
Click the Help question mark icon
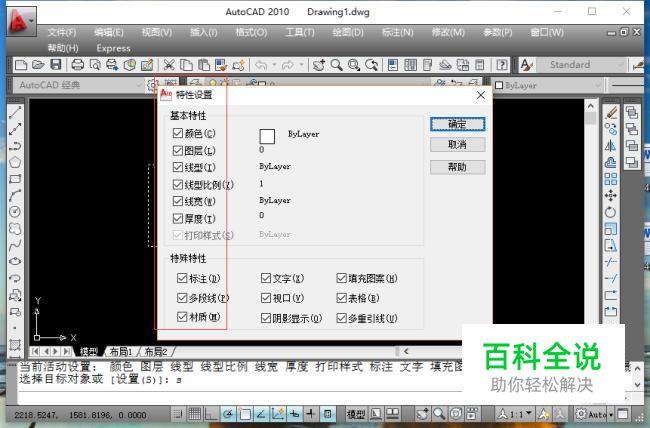(x=502, y=65)
